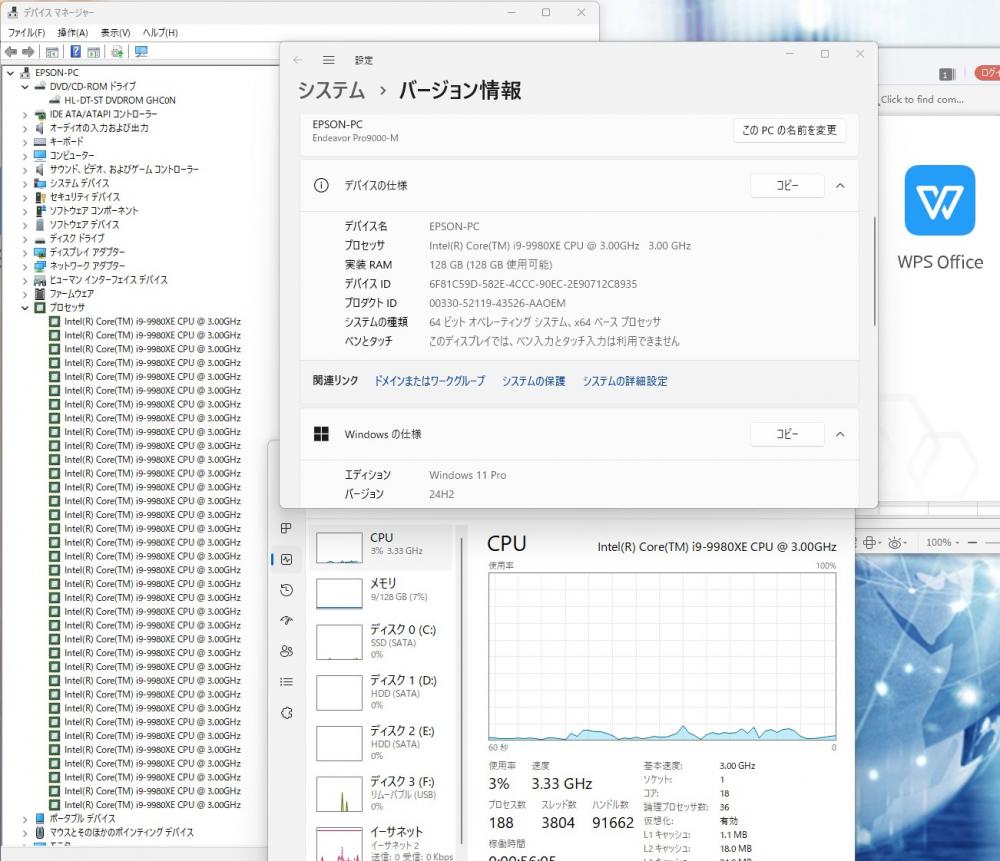Click この PC の名前を変更 button
This screenshot has width=1000, height=861.
point(789,130)
